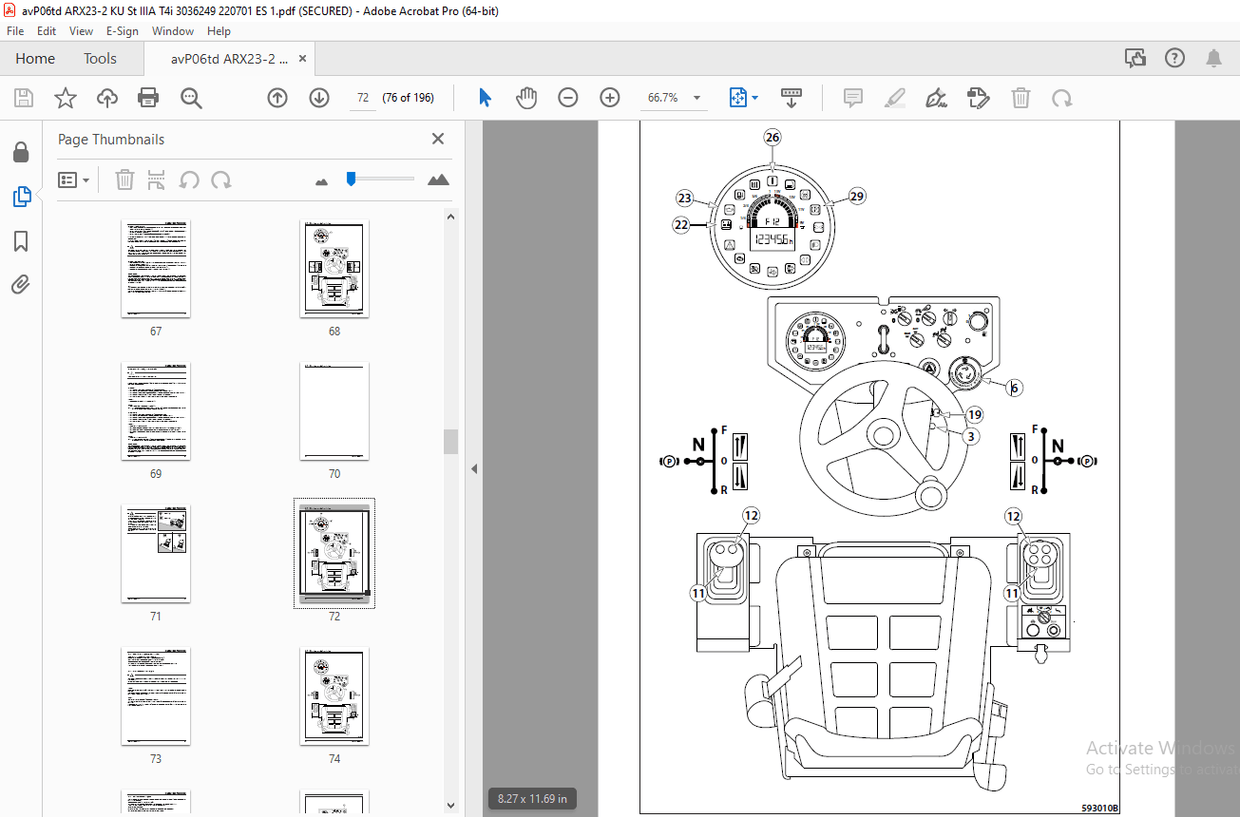This screenshot has height=817, width=1240.
Task: Open the zoom percentage dropdown
Action: pyautogui.click(x=696, y=97)
